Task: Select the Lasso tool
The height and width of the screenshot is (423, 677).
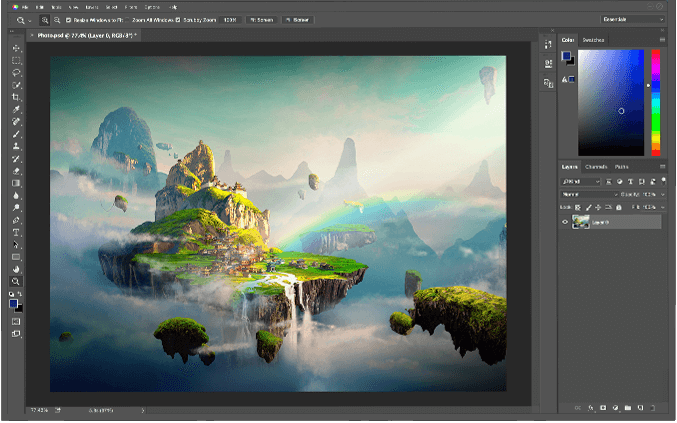Action: pyautogui.click(x=16, y=72)
